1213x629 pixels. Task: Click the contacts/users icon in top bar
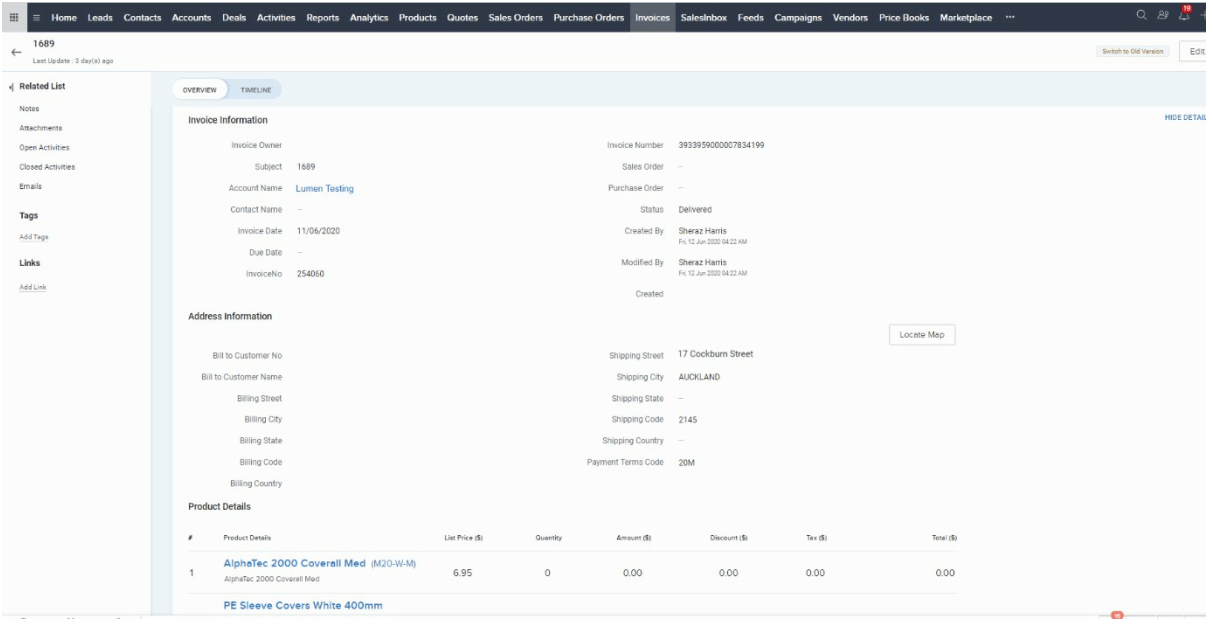pos(1162,15)
